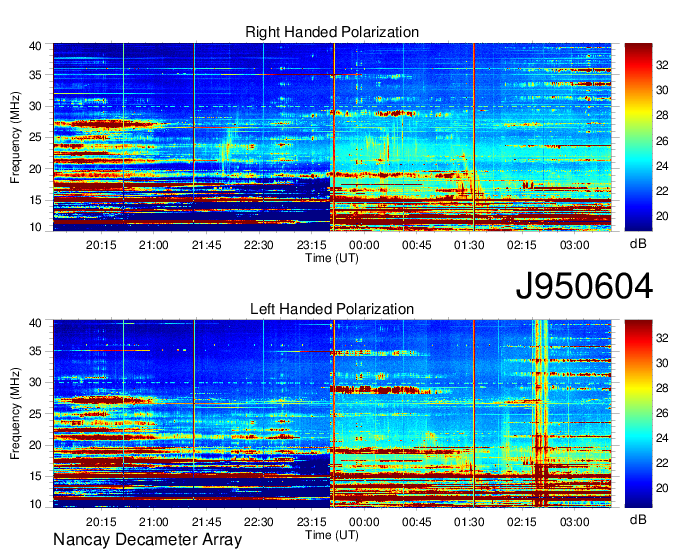Click the 03:00 tick under Right Handed plot
The height and width of the screenshot is (552, 680).
(575, 245)
